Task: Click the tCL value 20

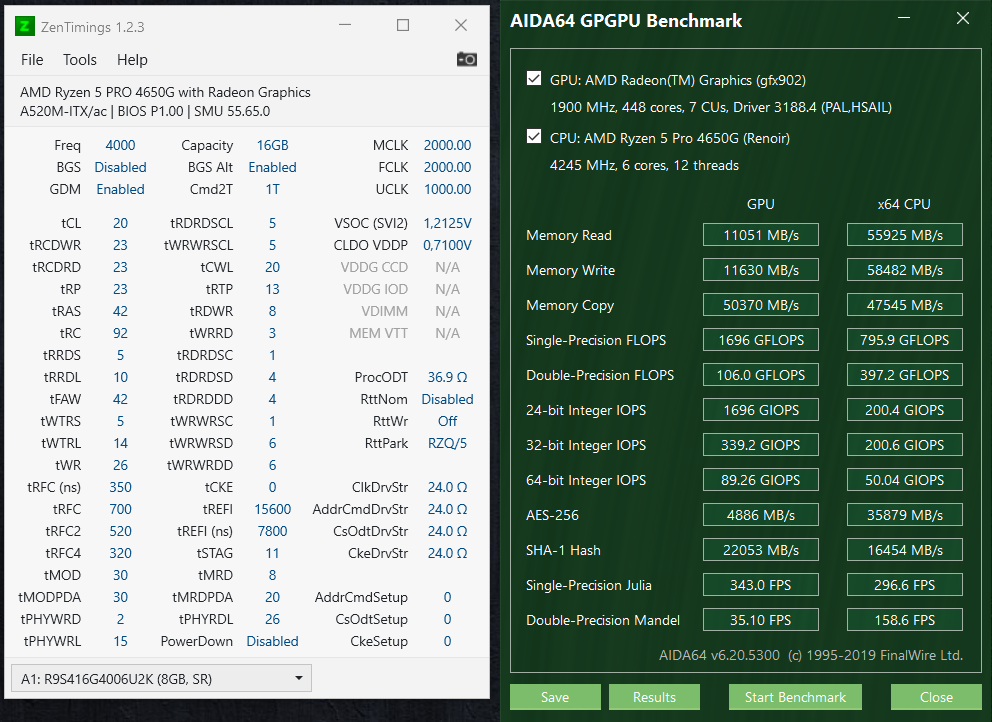Action: [120, 223]
